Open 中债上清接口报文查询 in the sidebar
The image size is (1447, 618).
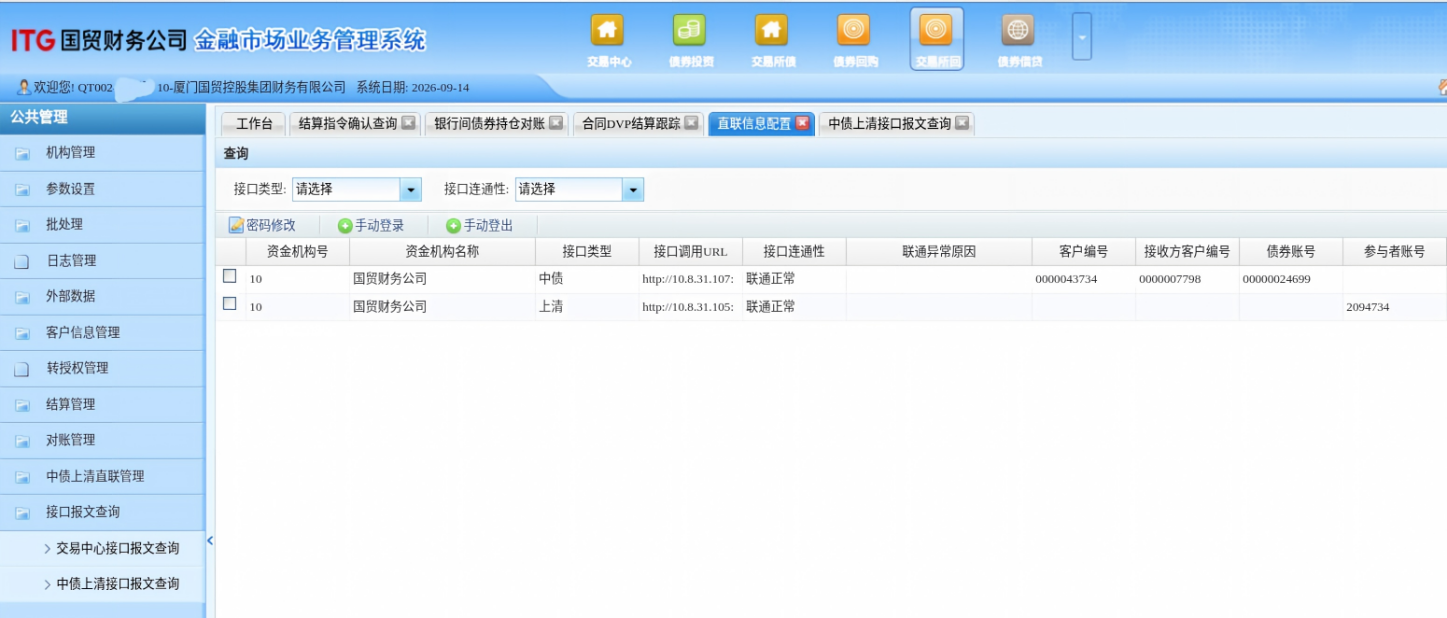118,584
